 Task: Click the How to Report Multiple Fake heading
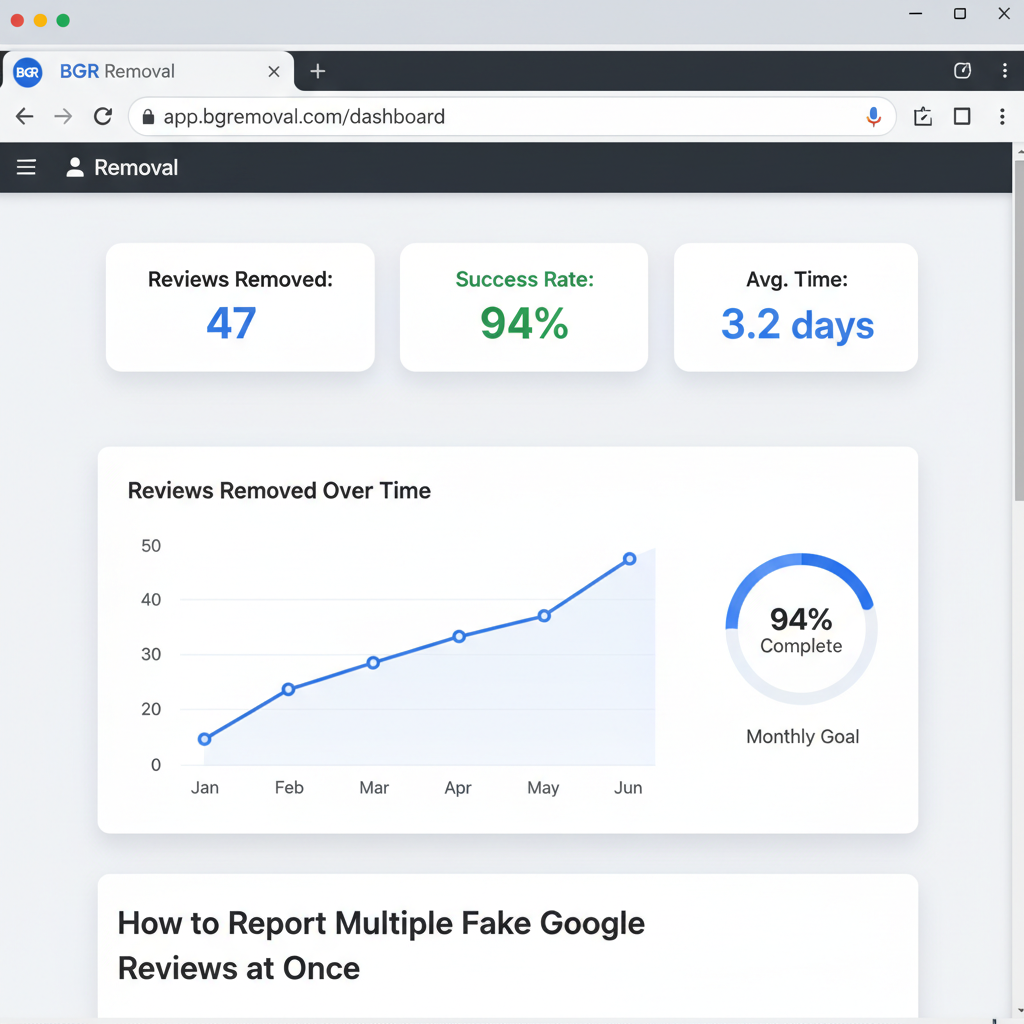pyautogui.click(x=381, y=945)
